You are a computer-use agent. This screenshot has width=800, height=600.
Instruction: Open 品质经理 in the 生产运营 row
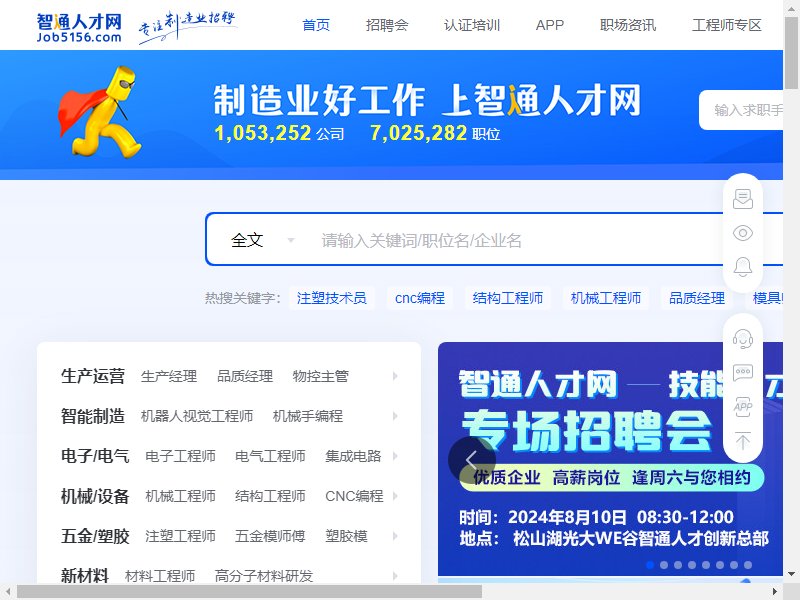coord(245,377)
